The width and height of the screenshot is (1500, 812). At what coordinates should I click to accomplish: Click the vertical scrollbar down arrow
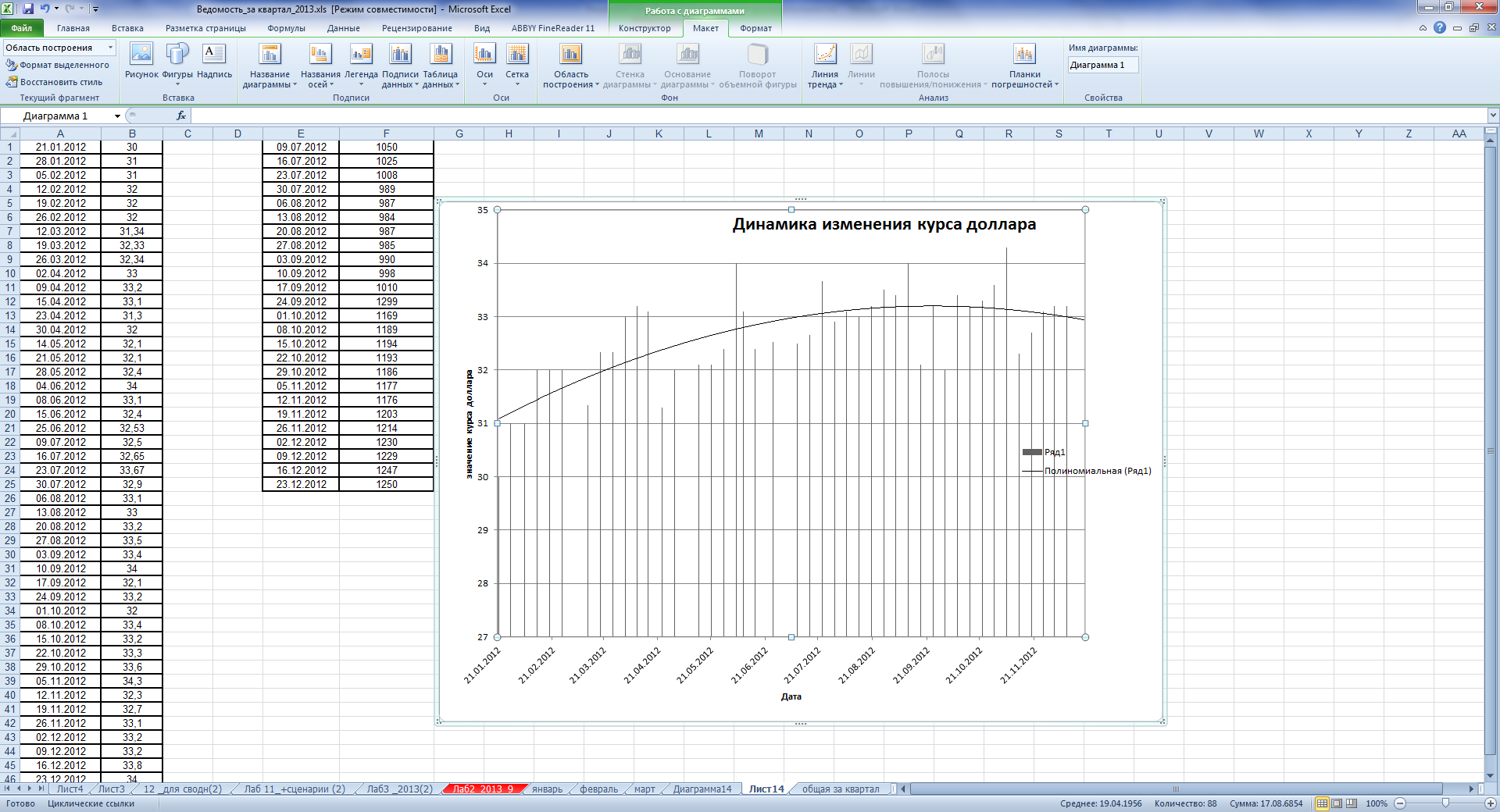pyautogui.click(x=1491, y=775)
